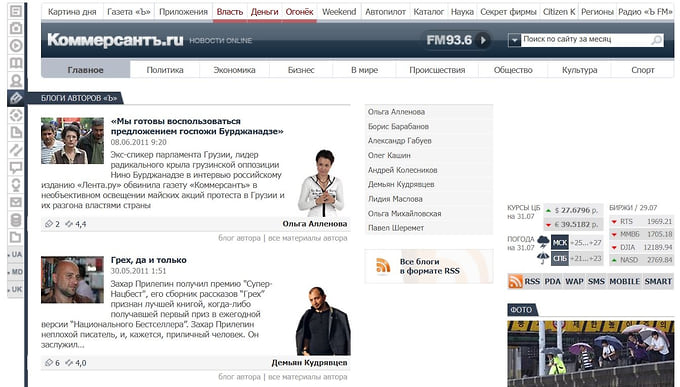Open Андрей Колесников in the authors list
The height and width of the screenshot is (387, 680).
point(402,170)
